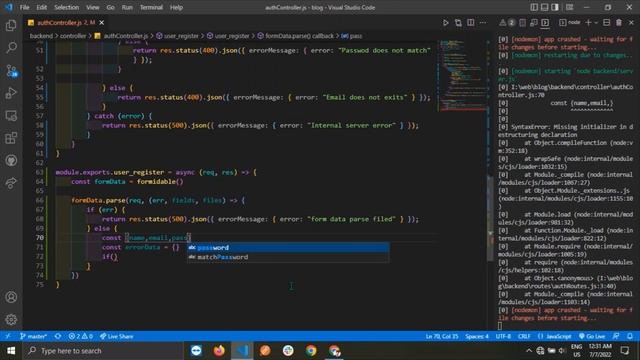
Task: Click the Windows taskbar search box
Action: 103,351
